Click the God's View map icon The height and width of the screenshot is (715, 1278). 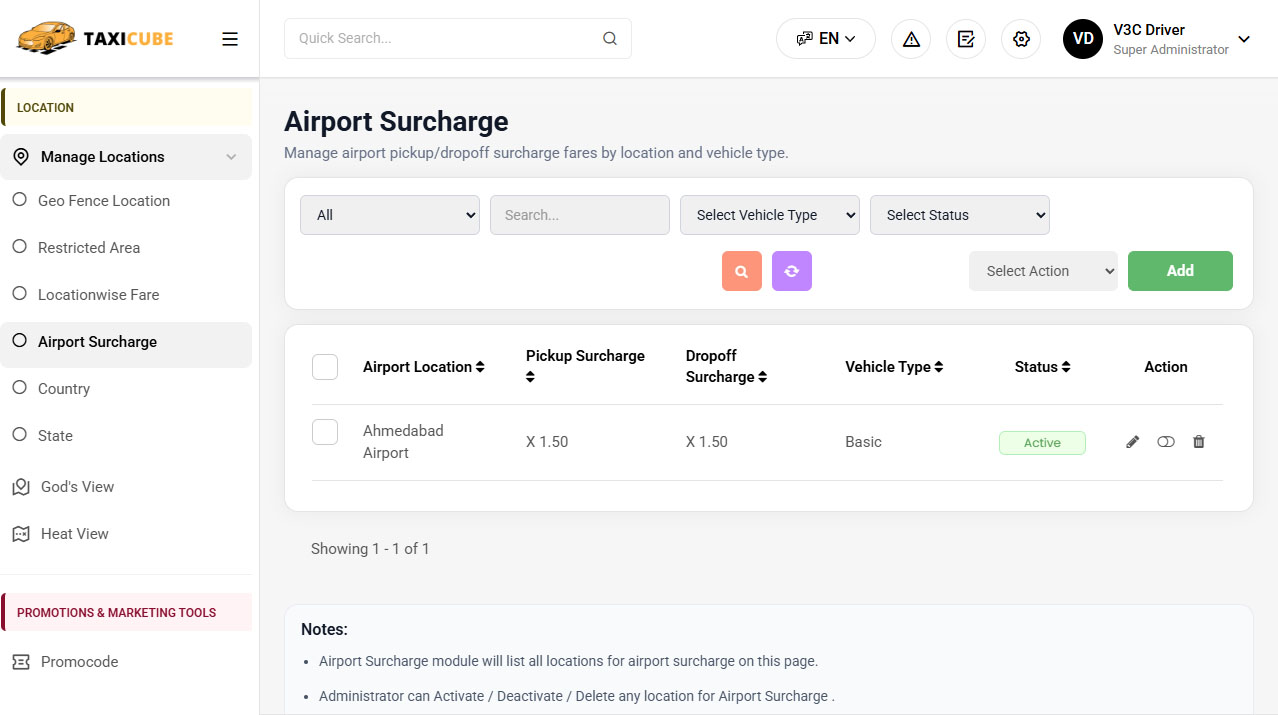tap(21, 487)
